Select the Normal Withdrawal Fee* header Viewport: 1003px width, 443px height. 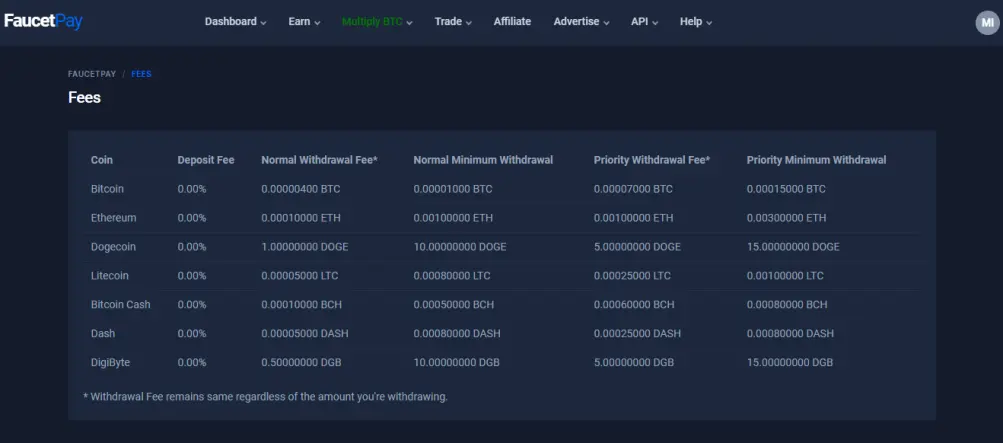pyautogui.click(x=319, y=160)
